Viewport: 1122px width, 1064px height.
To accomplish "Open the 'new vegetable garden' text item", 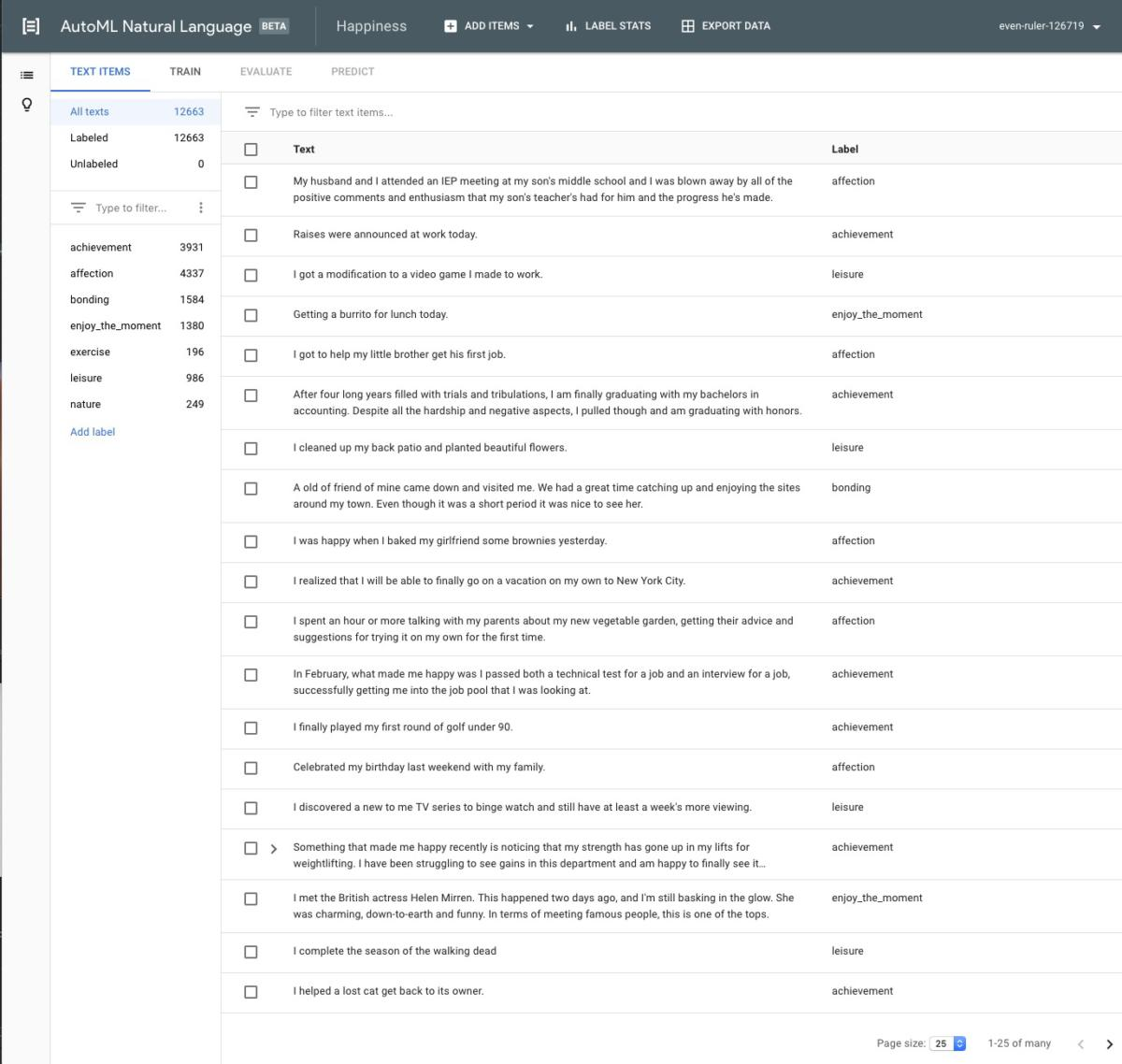I will 543,628.
